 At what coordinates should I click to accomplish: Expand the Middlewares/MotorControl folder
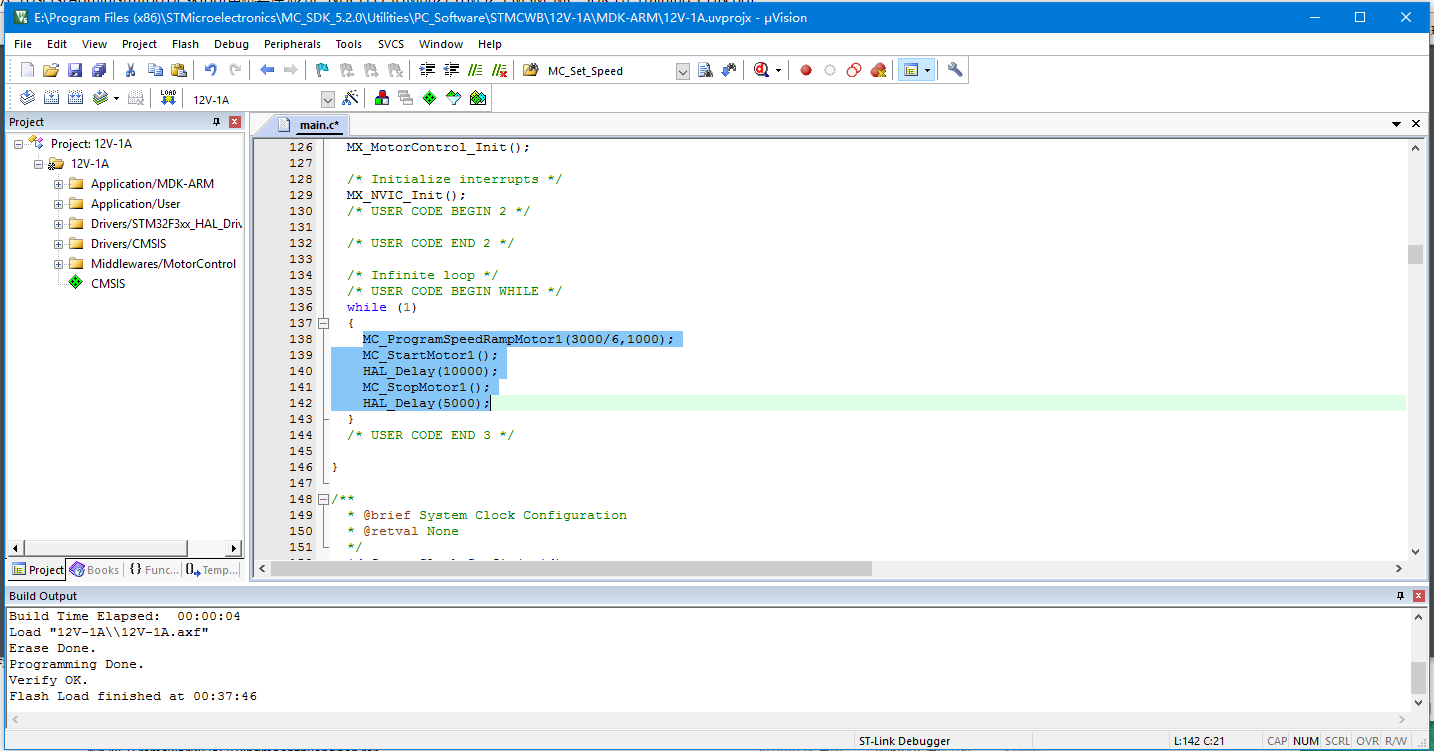59,264
